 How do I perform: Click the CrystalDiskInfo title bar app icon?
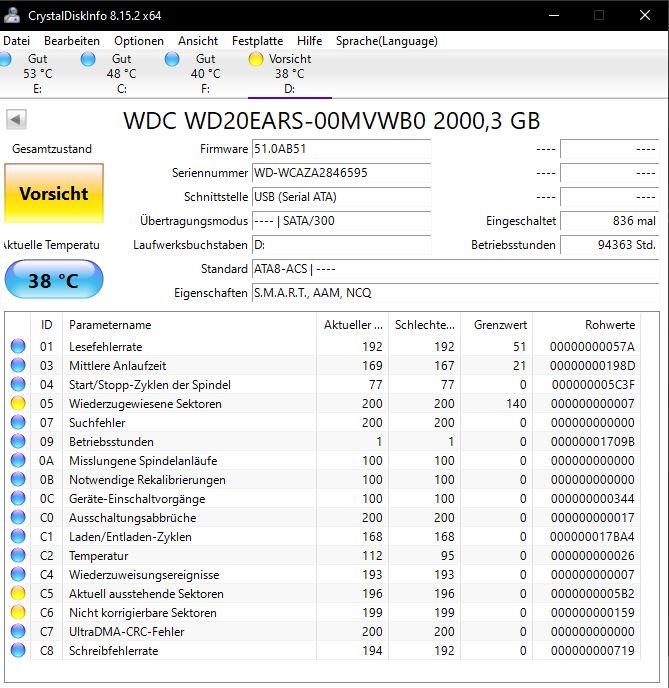(x=12, y=15)
